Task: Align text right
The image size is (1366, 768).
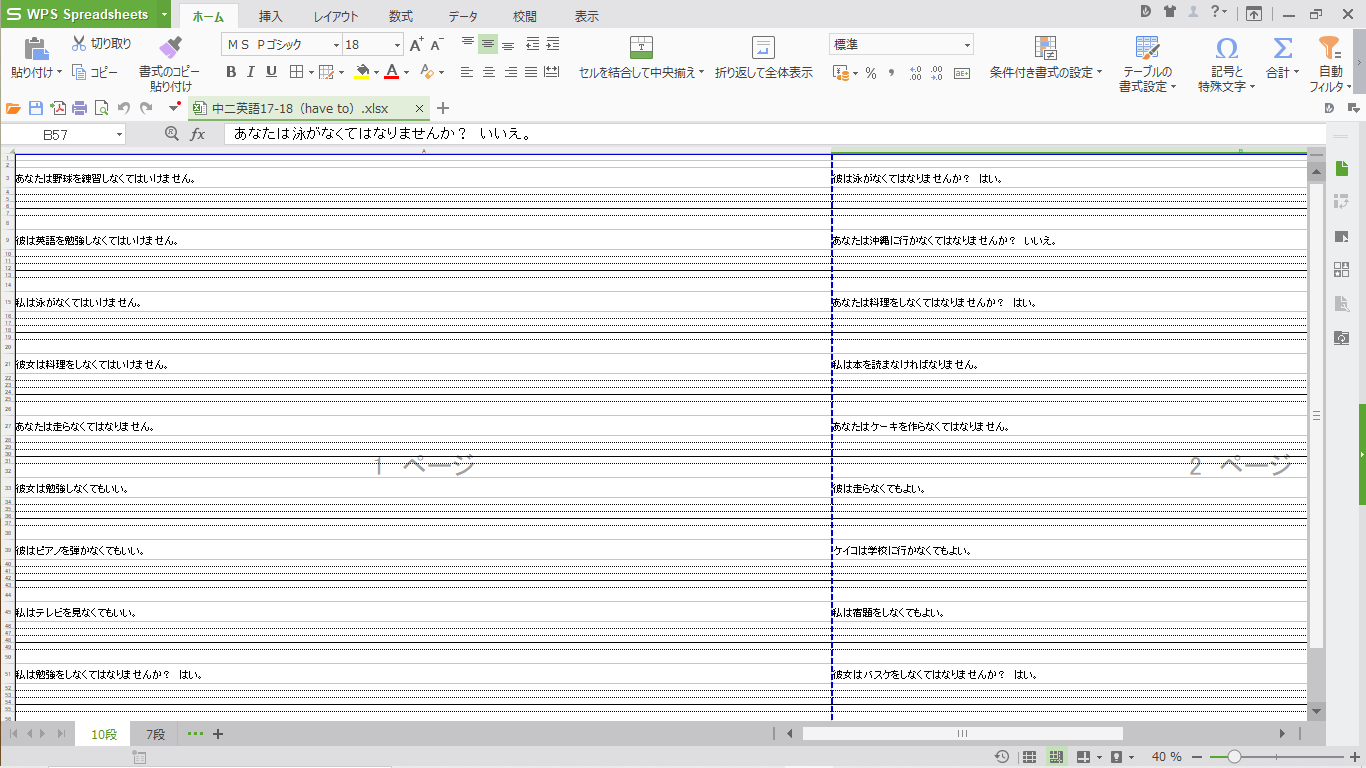Action: (510, 72)
